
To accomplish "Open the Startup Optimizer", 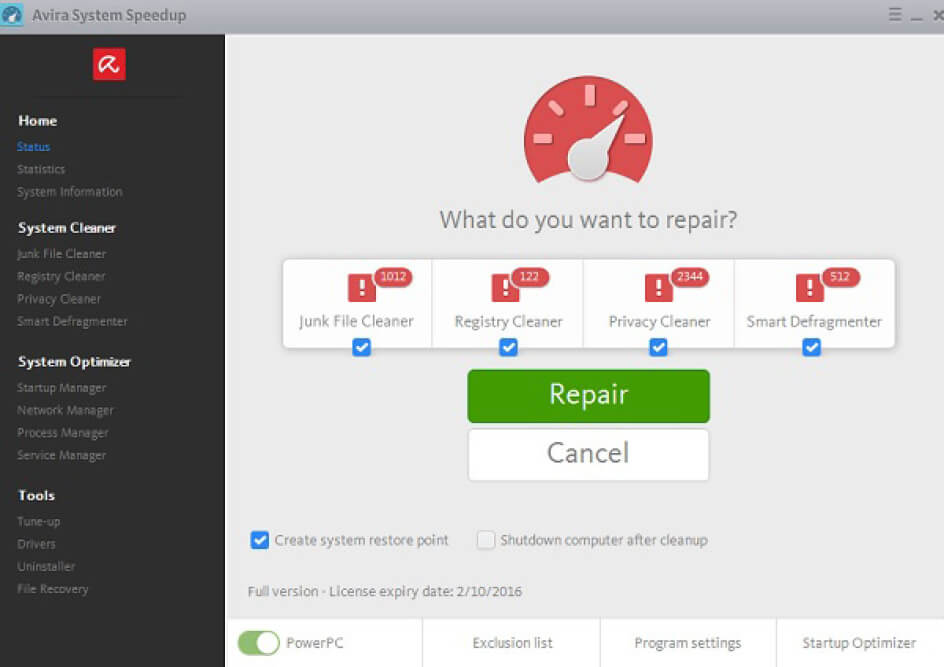I will tap(859, 643).
